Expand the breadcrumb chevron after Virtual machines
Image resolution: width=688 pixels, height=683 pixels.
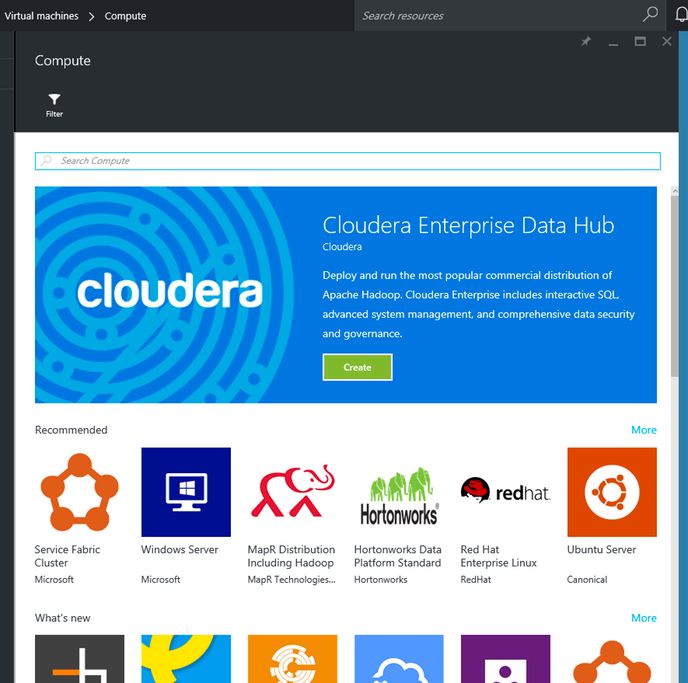[91, 16]
